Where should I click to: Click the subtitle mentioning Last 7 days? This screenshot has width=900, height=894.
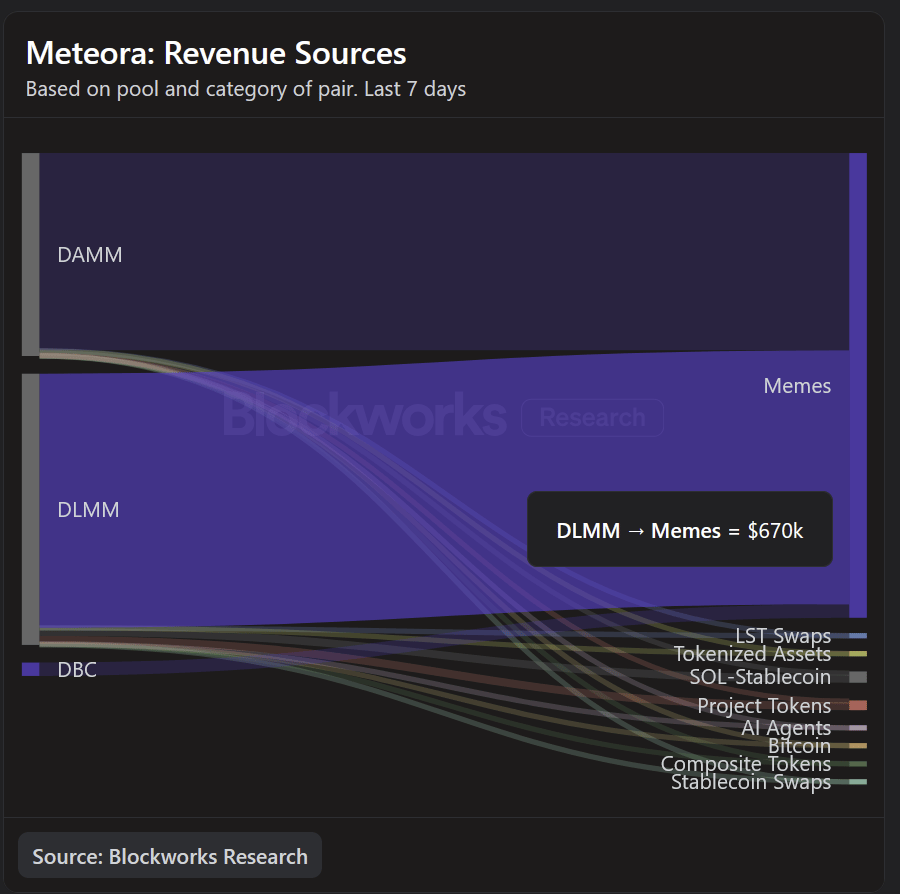246,89
